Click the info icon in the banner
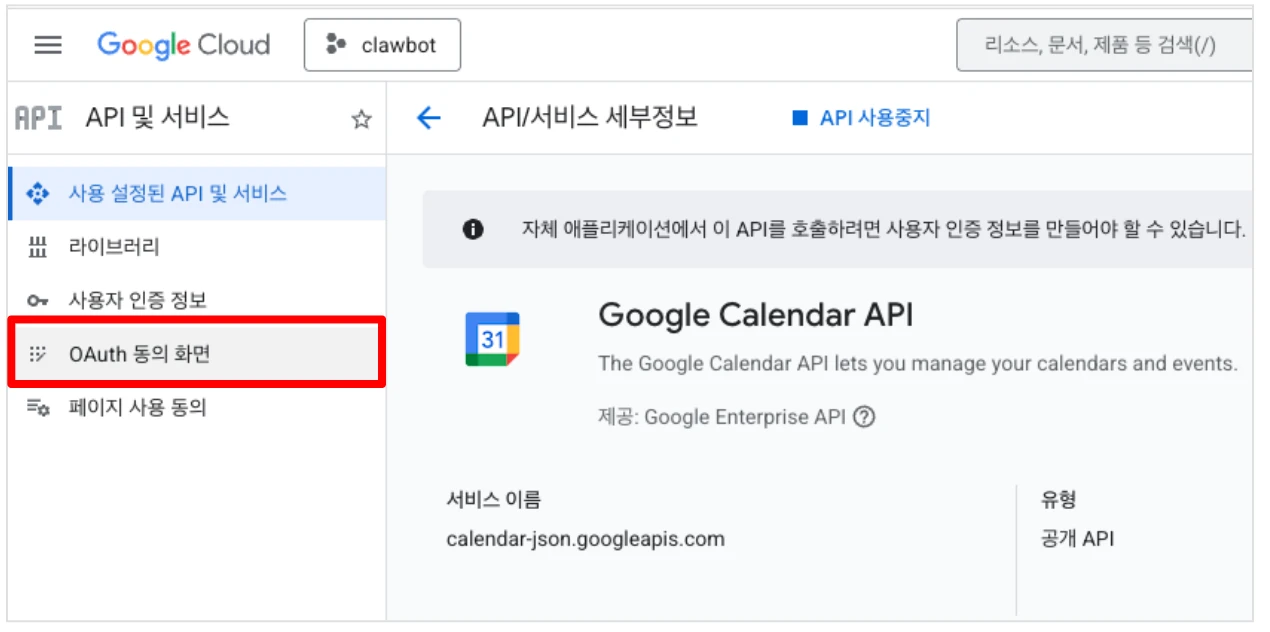1270x632 pixels. [473, 230]
